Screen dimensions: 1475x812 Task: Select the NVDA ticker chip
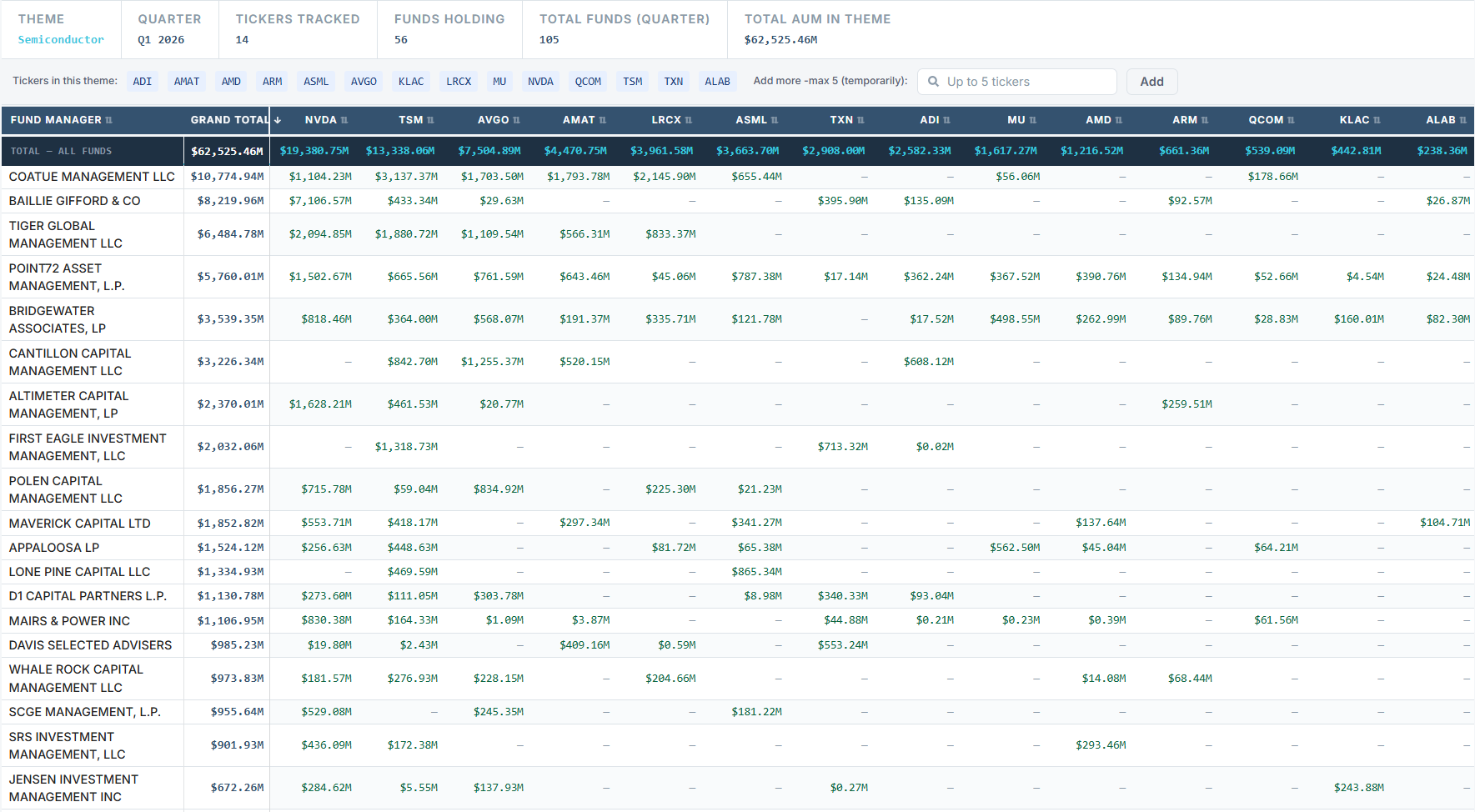(x=540, y=82)
